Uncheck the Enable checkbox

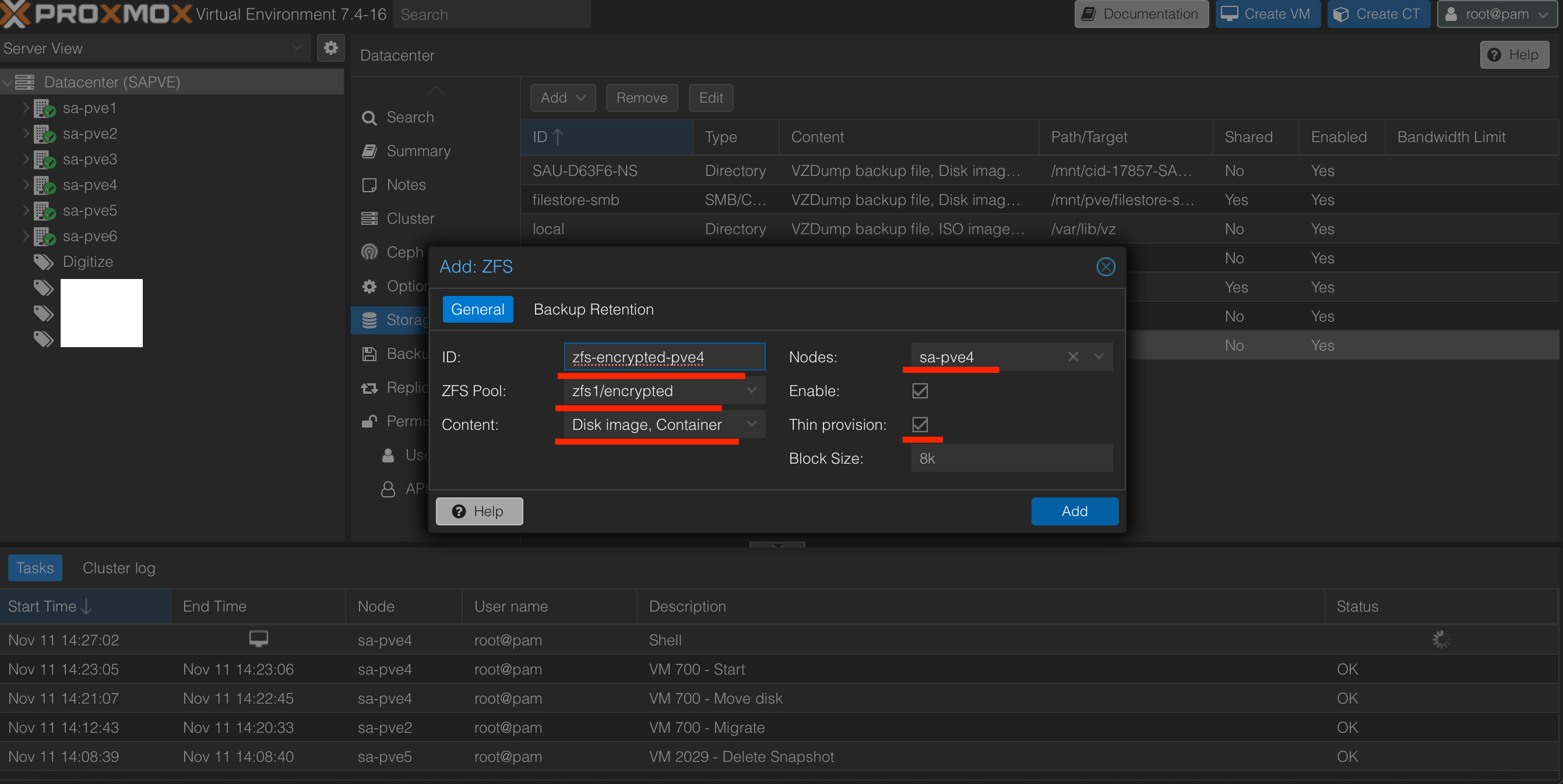(919, 390)
